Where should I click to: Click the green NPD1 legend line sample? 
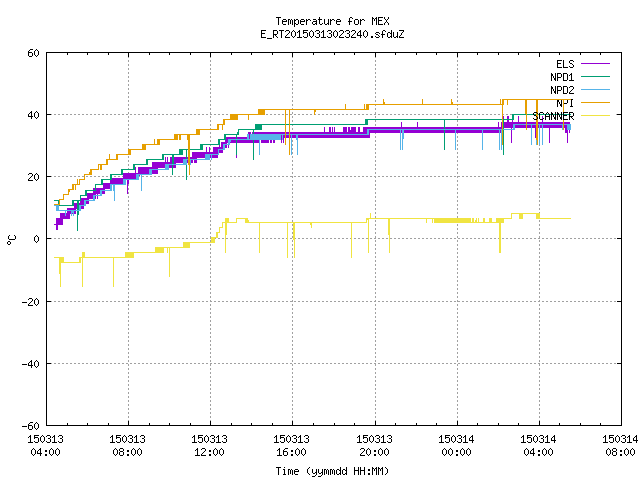tap(595, 77)
